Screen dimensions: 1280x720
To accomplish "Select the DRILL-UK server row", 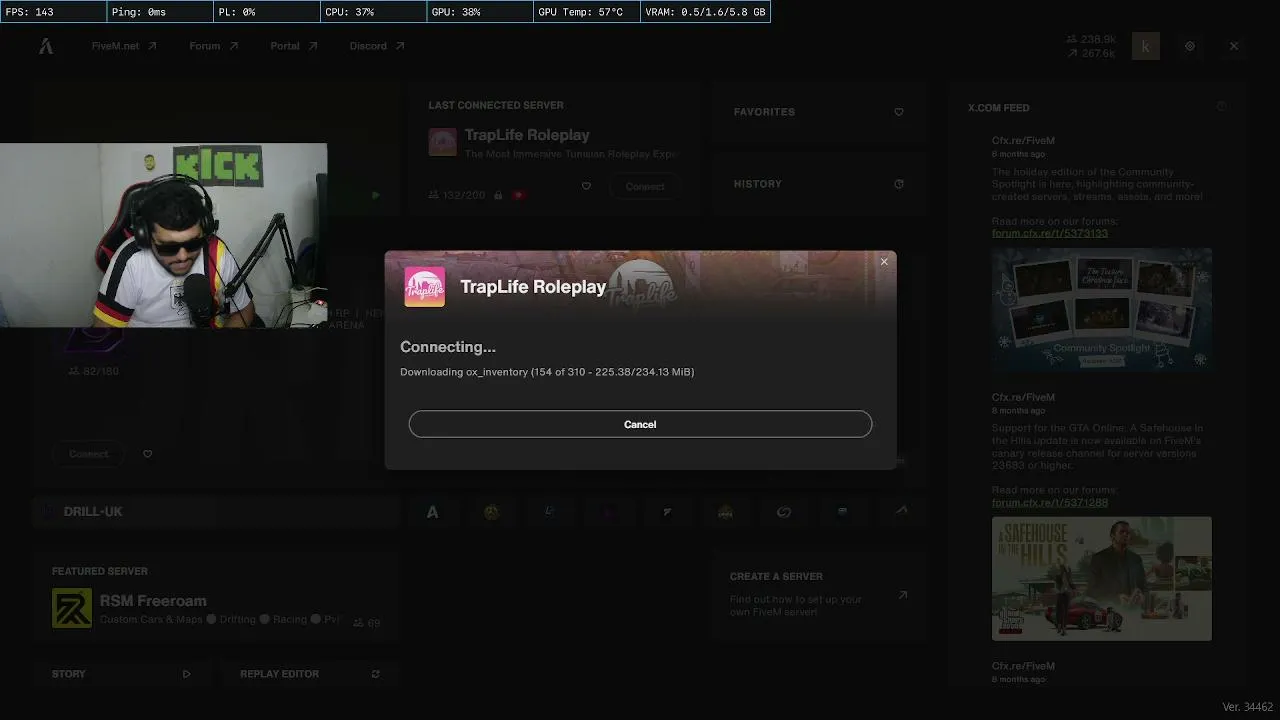I will coord(215,511).
